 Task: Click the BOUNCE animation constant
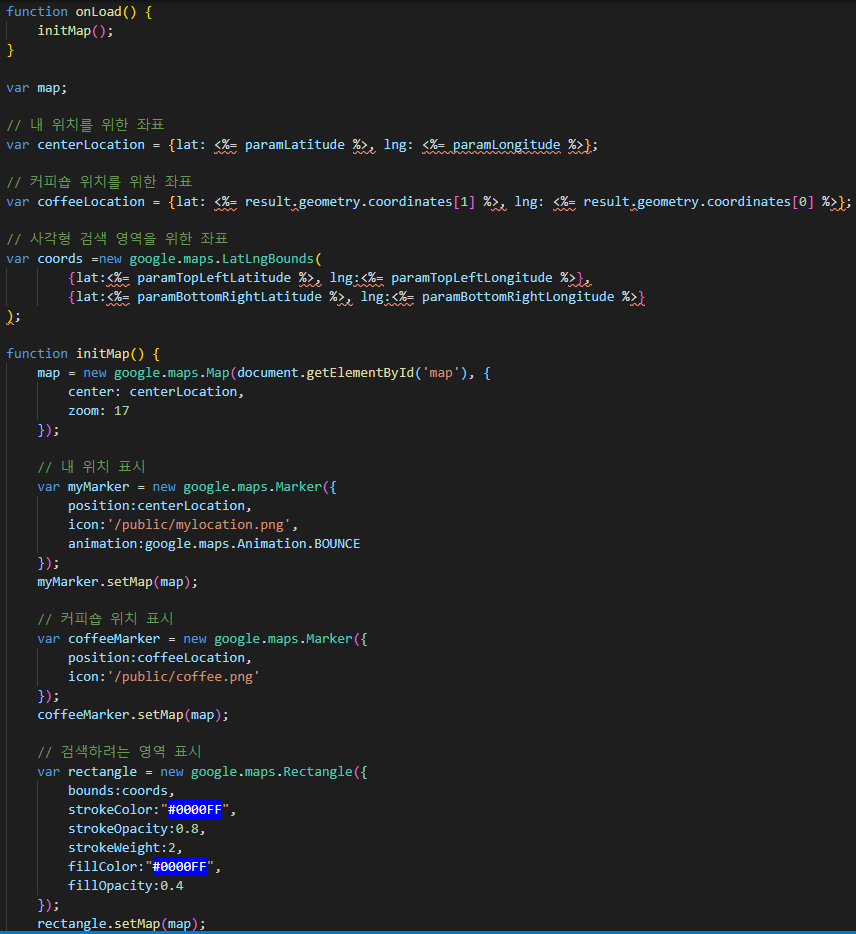tap(337, 544)
